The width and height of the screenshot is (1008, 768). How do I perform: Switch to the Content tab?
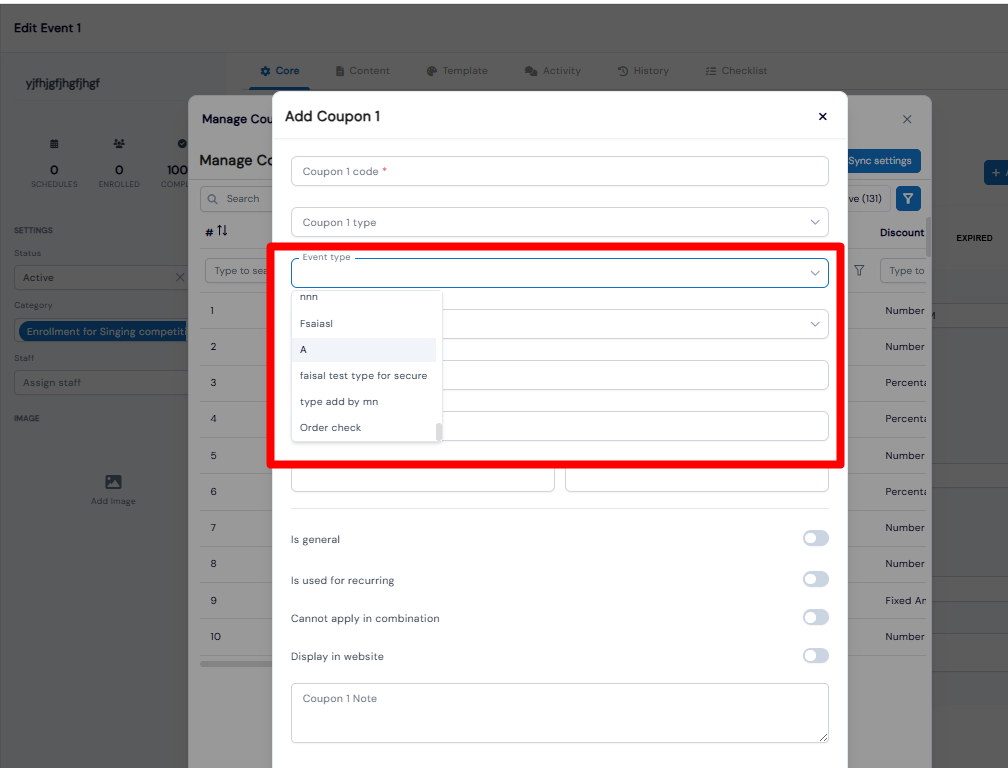tap(363, 71)
